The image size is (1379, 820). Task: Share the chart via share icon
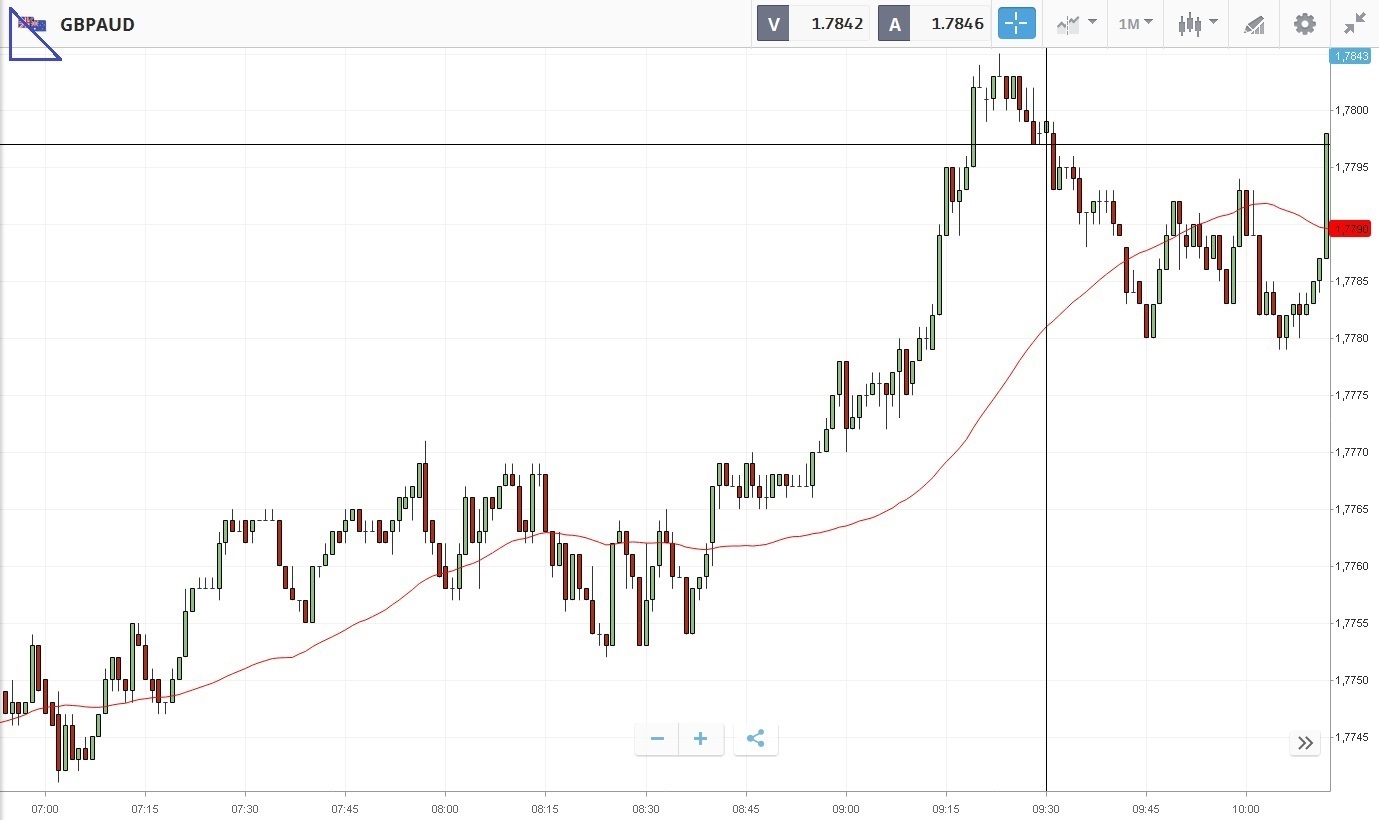click(x=756, y=739)
